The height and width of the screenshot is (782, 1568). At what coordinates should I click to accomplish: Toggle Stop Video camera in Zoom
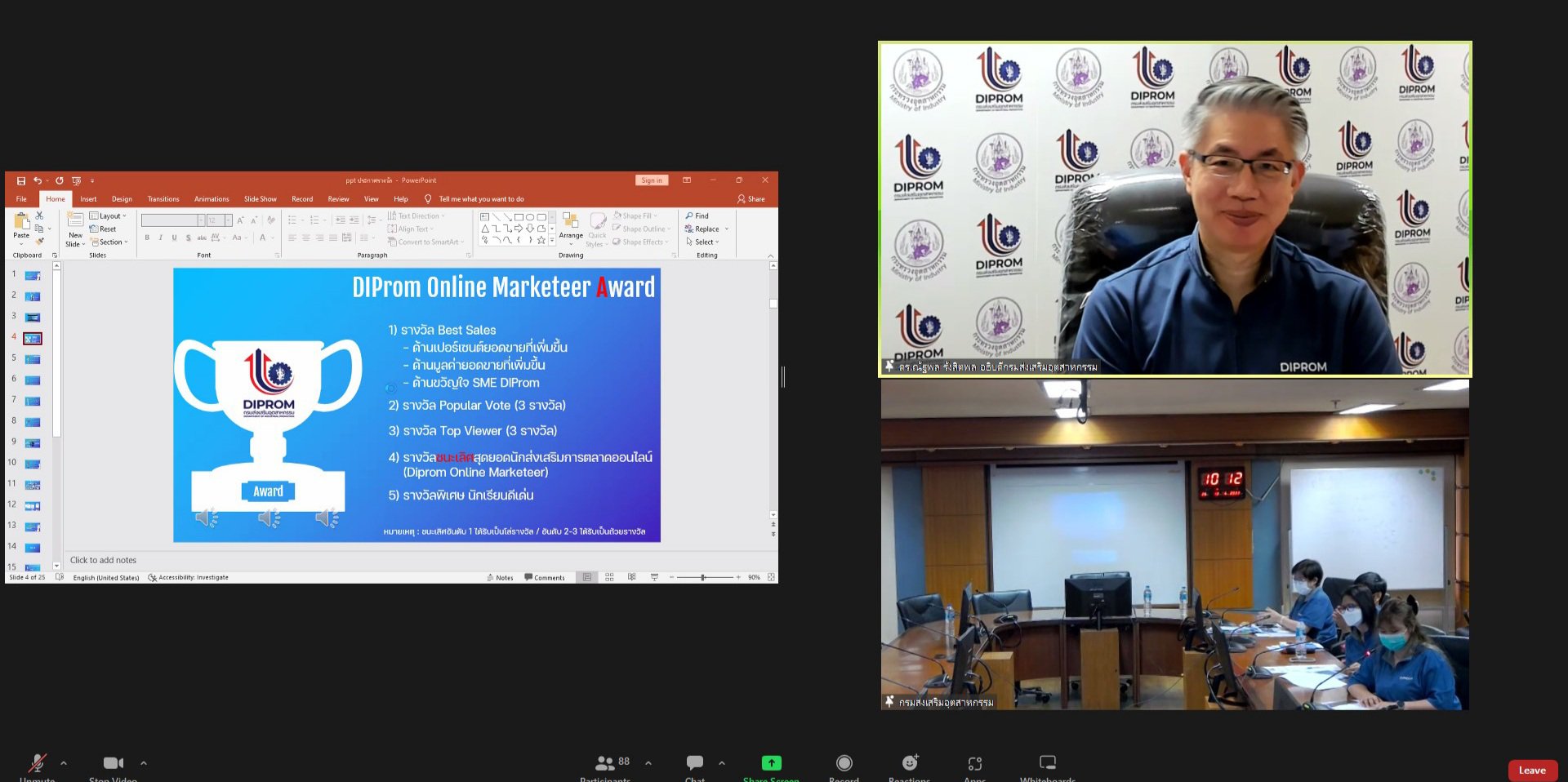pos(113,762)
